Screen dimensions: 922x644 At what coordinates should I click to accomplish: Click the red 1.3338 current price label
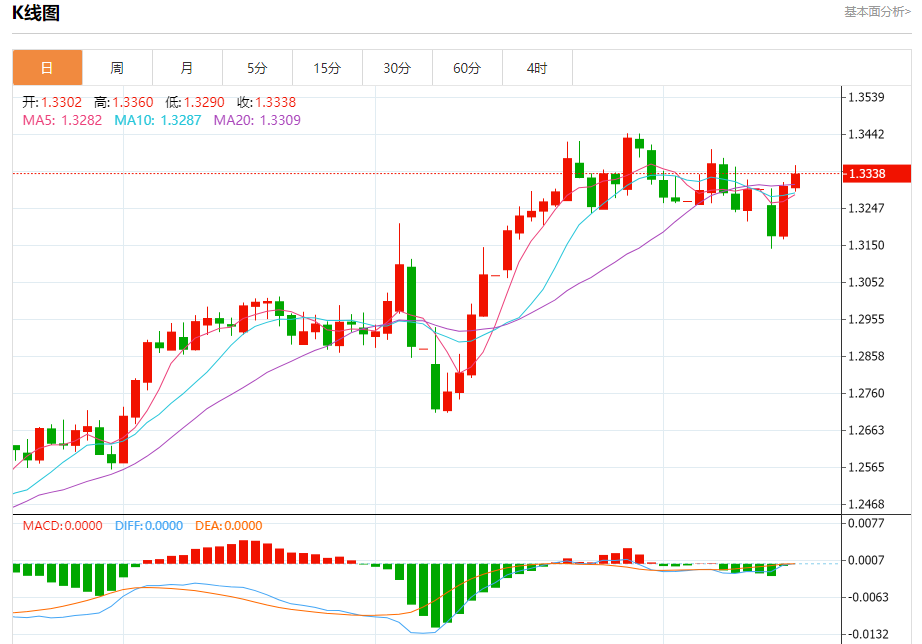pyautogui.click(x=877, y=173)
